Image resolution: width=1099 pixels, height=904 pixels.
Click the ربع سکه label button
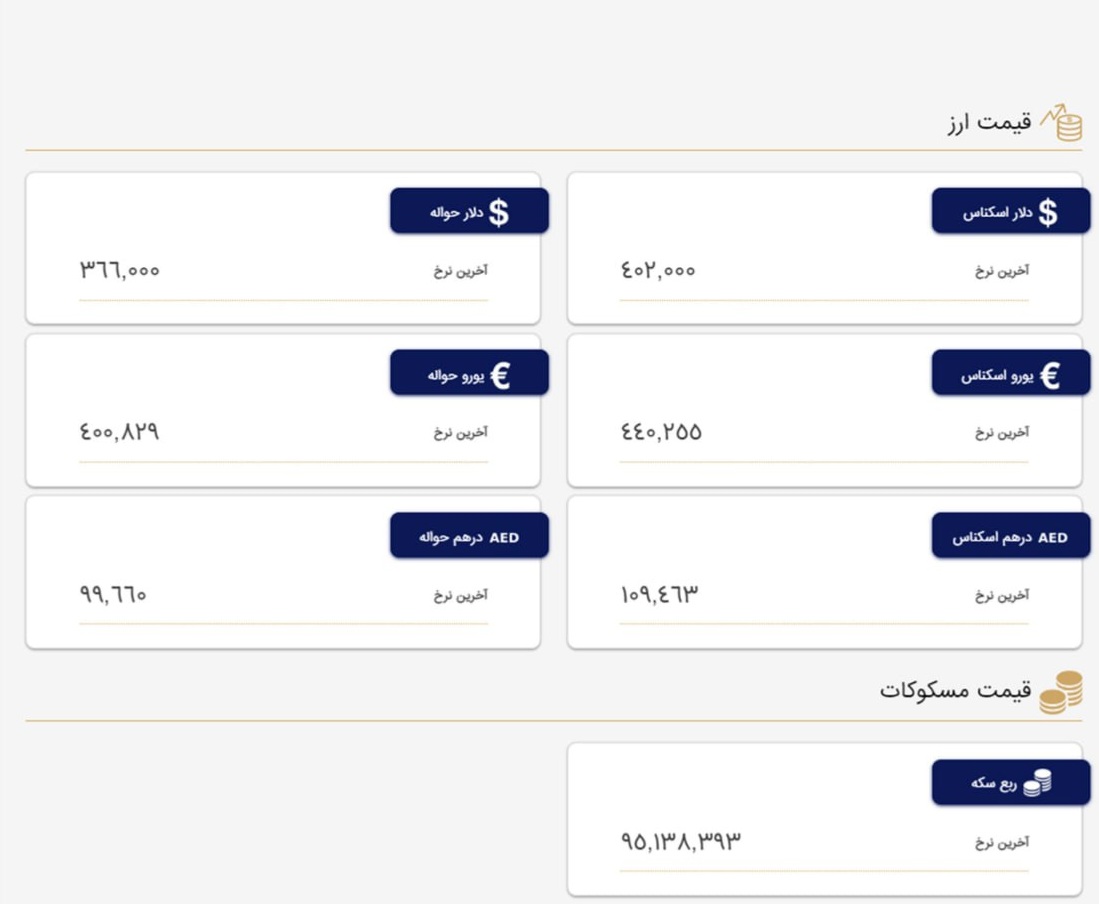pos(1011,782)
